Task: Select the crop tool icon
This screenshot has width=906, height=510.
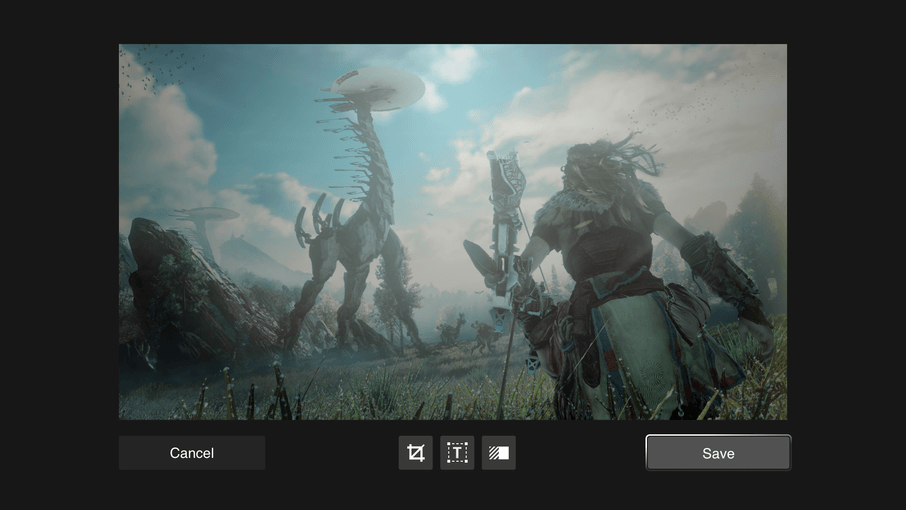Action: (415, 453)
